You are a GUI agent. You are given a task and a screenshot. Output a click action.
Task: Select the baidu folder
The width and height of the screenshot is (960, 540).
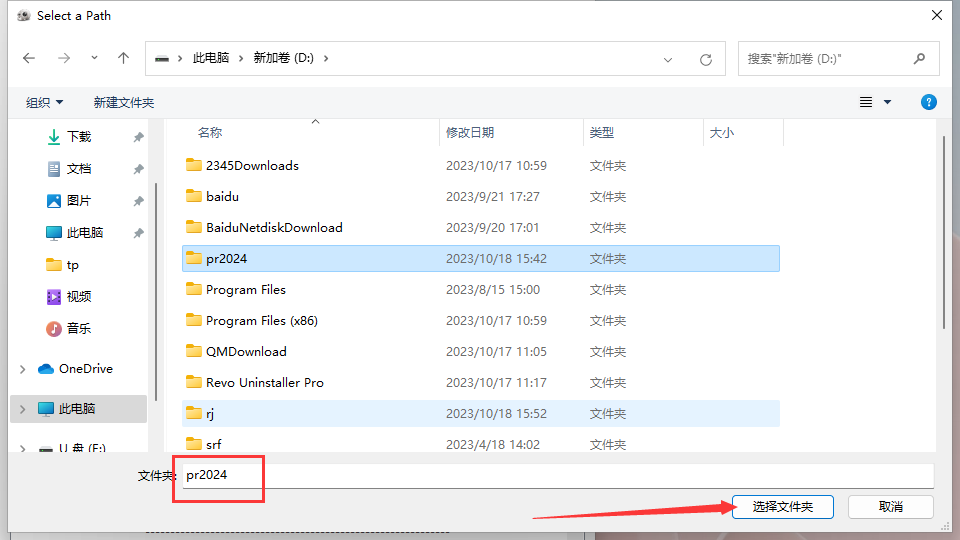tap(481, 197)
